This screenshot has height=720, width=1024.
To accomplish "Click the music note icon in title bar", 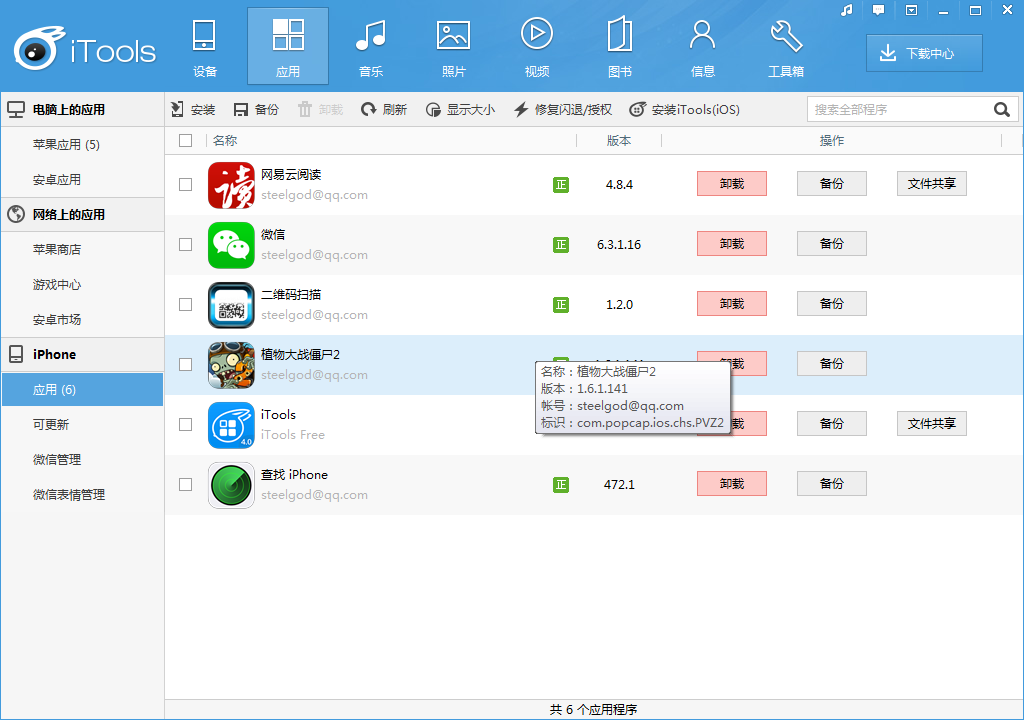I will click(847, 10).
